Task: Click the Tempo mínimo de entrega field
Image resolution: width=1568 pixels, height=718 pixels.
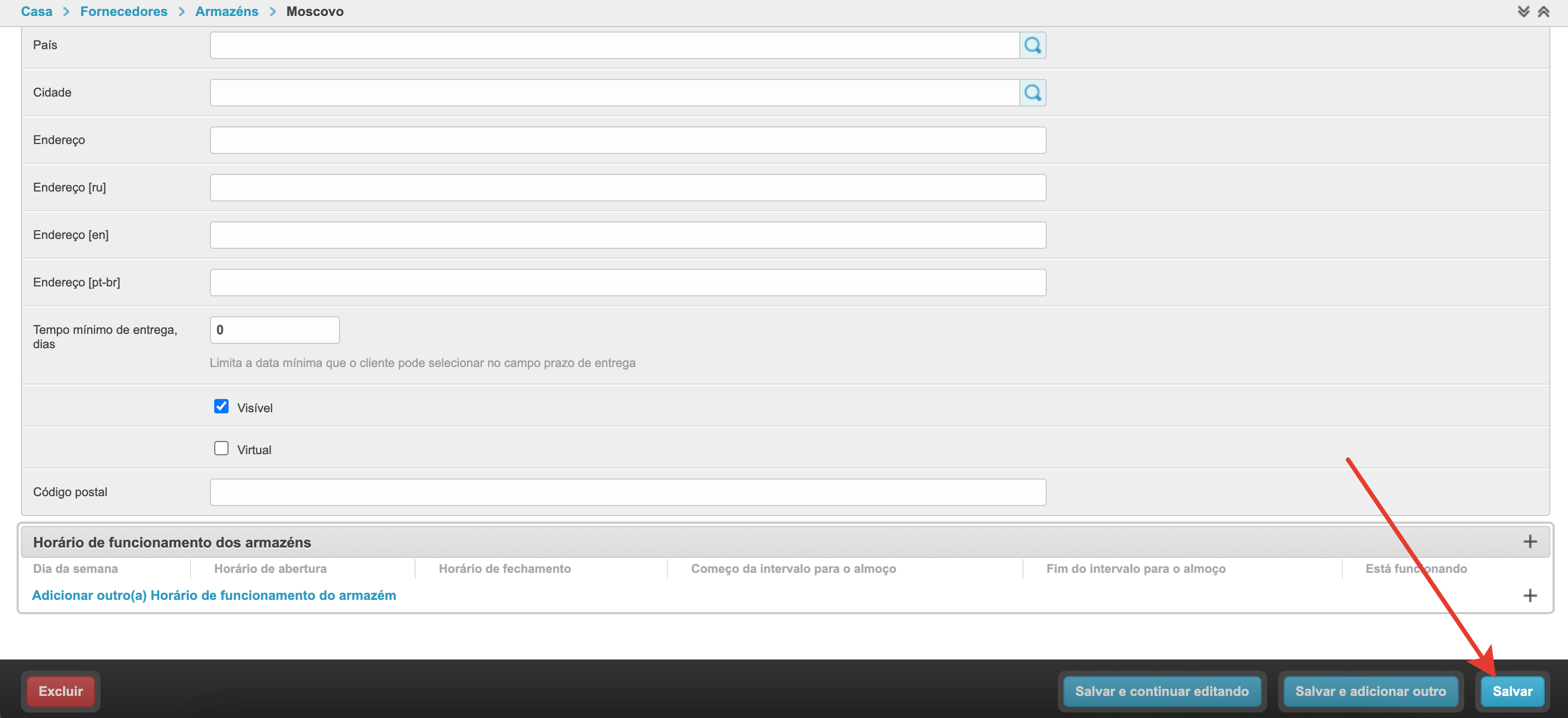Action: pyautogui.click(x=274, y=330)
